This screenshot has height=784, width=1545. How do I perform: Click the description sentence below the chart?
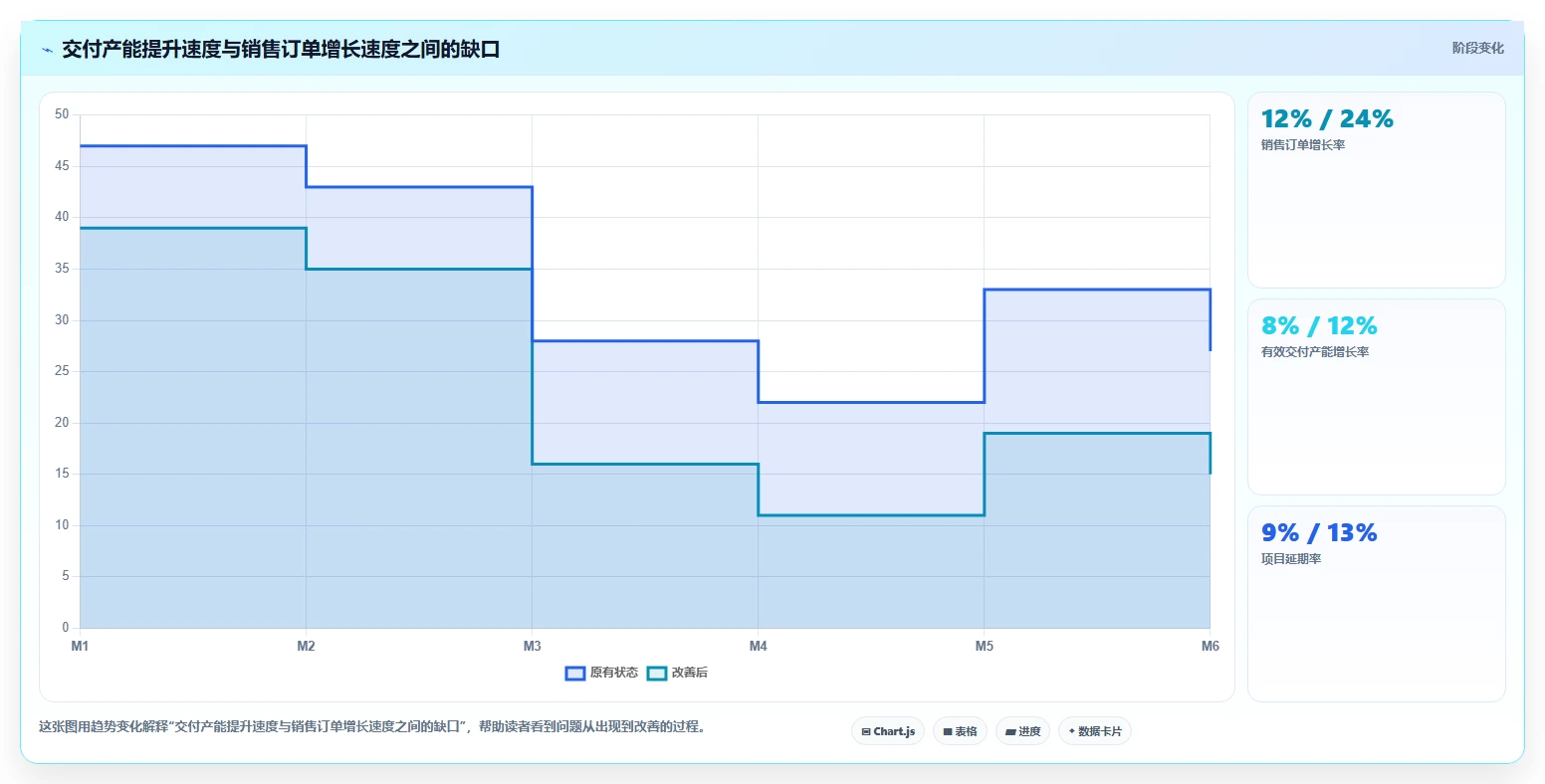point(374,727)
